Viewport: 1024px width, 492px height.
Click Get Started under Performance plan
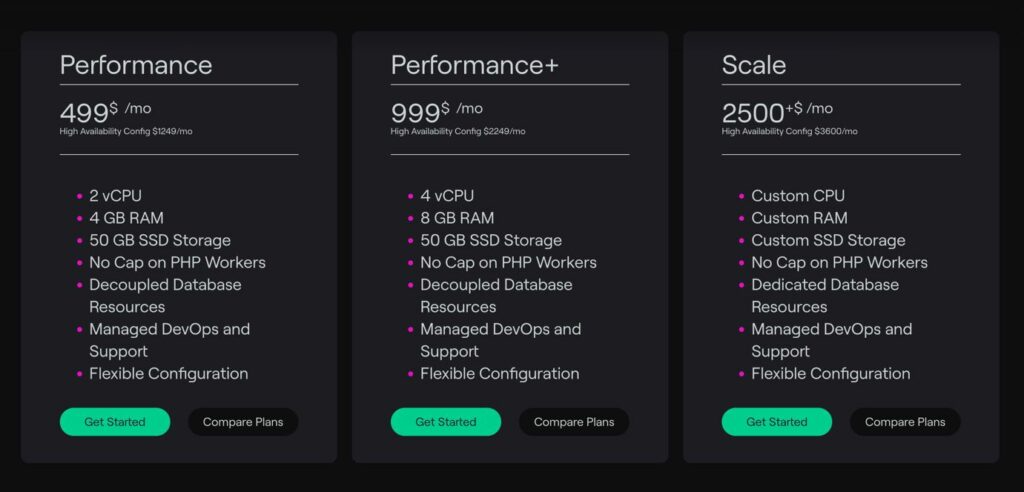(x=114, y=422)
